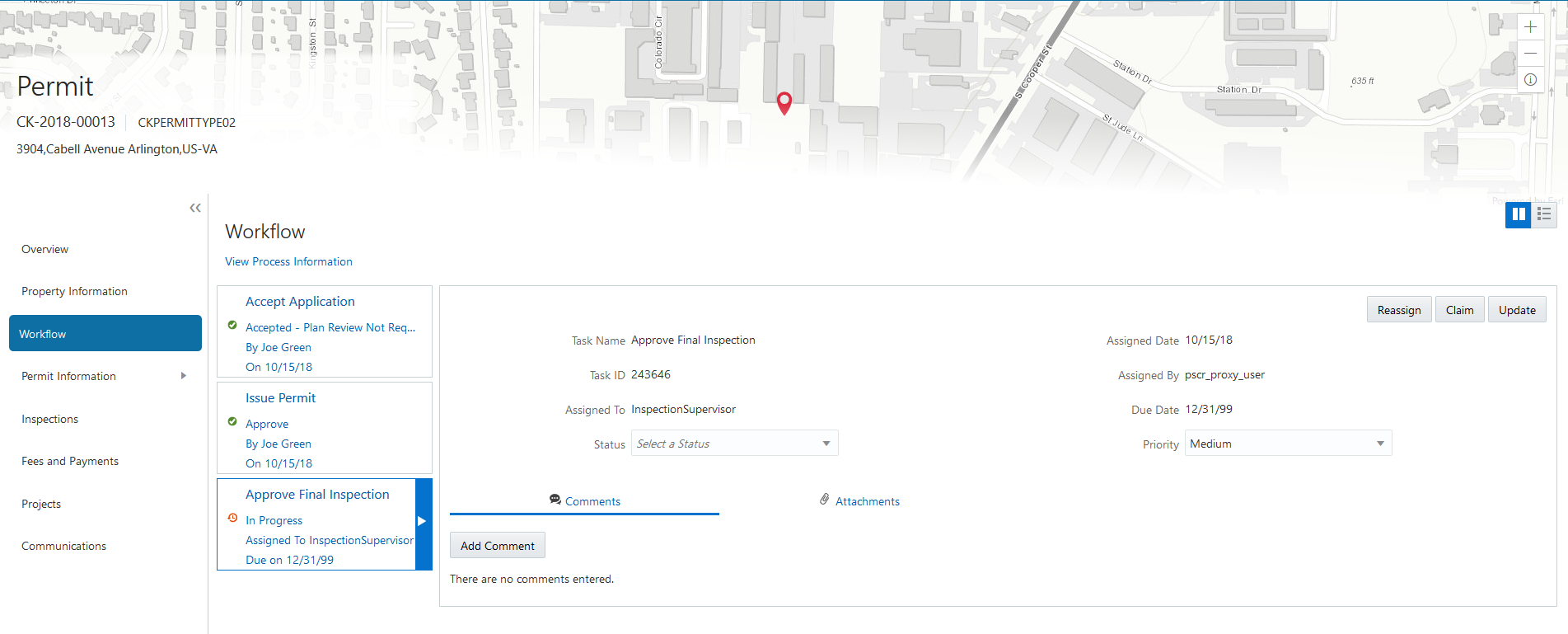Open the Priority dropdown

point(1288,444)
